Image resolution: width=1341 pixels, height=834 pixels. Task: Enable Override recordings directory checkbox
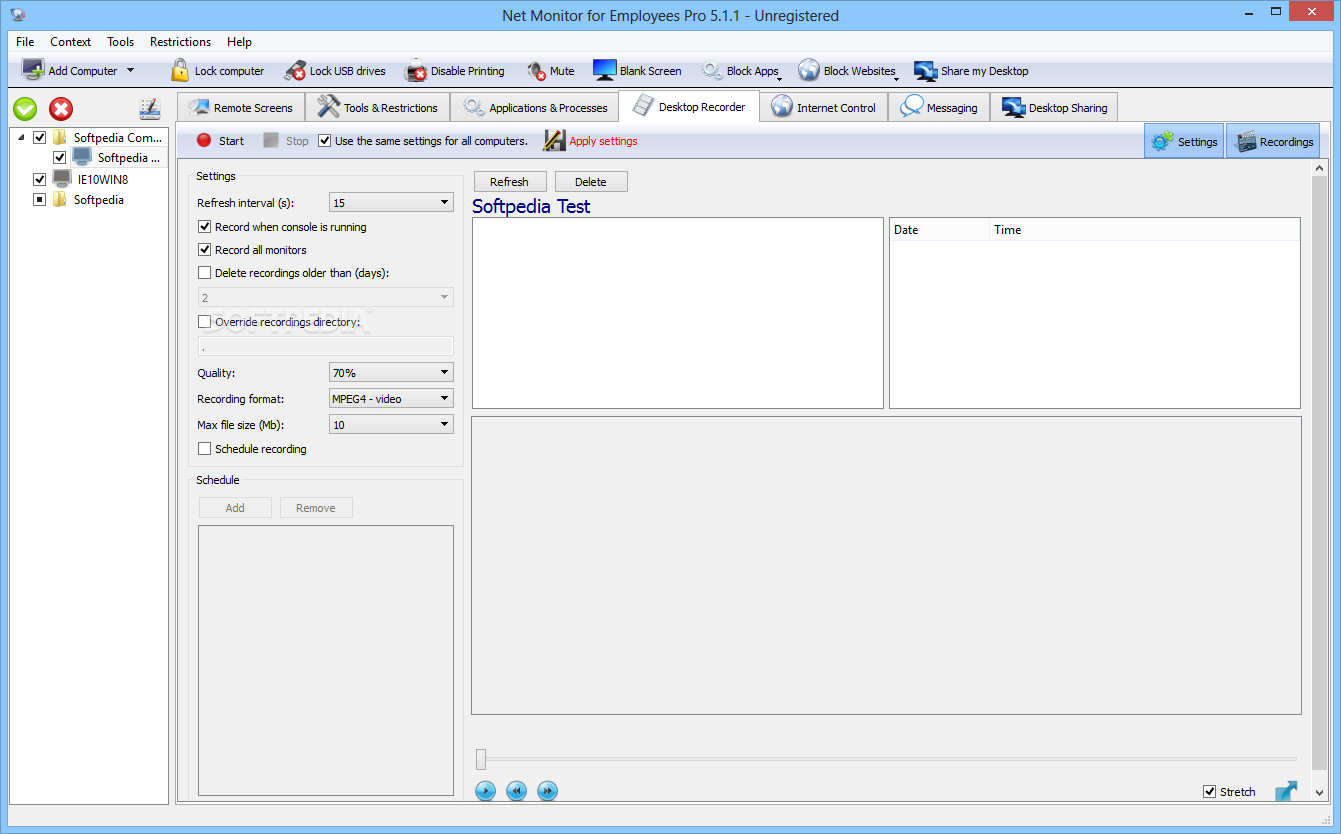(205, 322)
